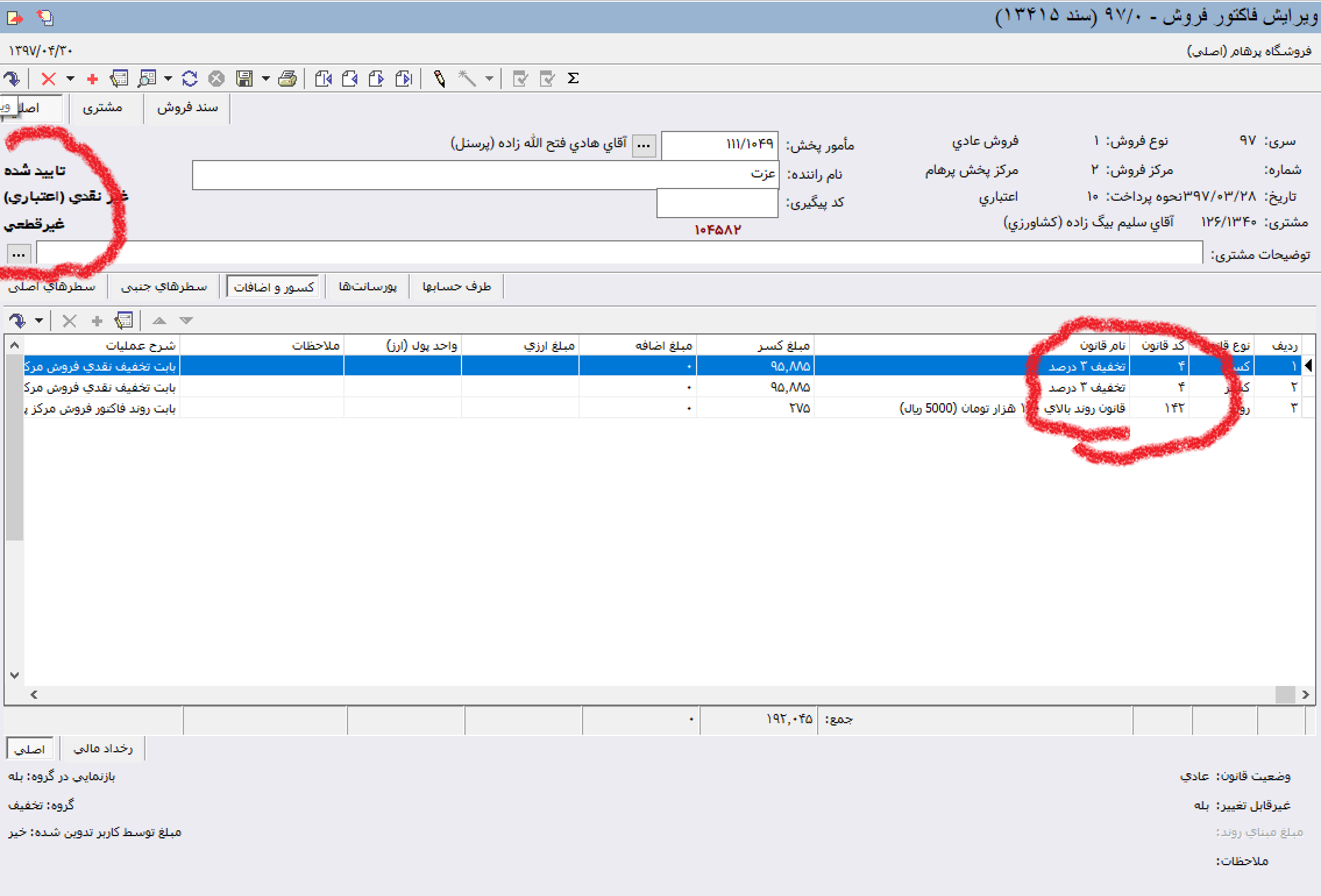Click the horizontal scrollbar's right arrow in the grid
The width and height of the screenshot is (1321, 896).
point(1305,695)
